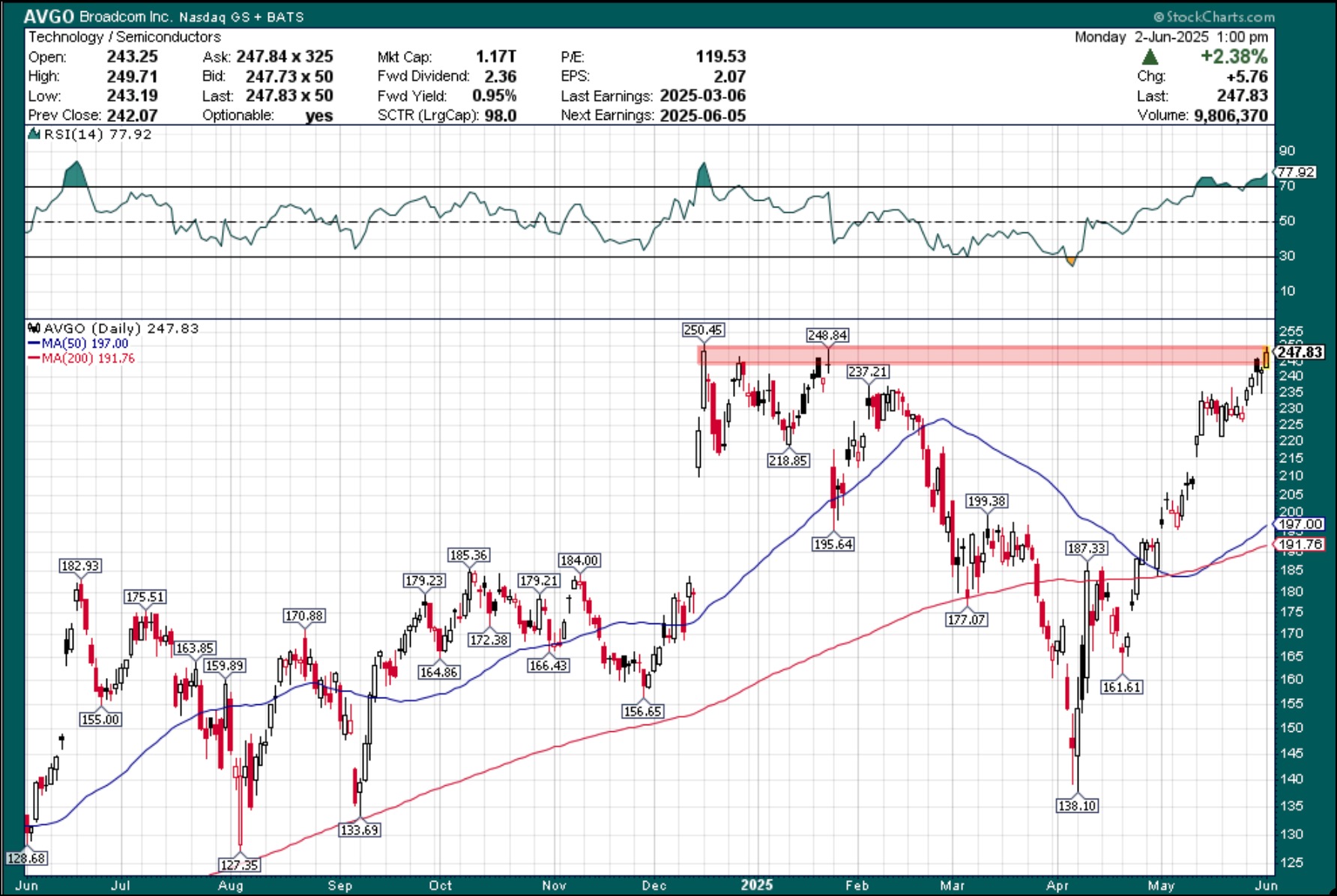Click the latest orange-highlighted candlestick
This screenshot has width=1337, height=896.
1266,357
